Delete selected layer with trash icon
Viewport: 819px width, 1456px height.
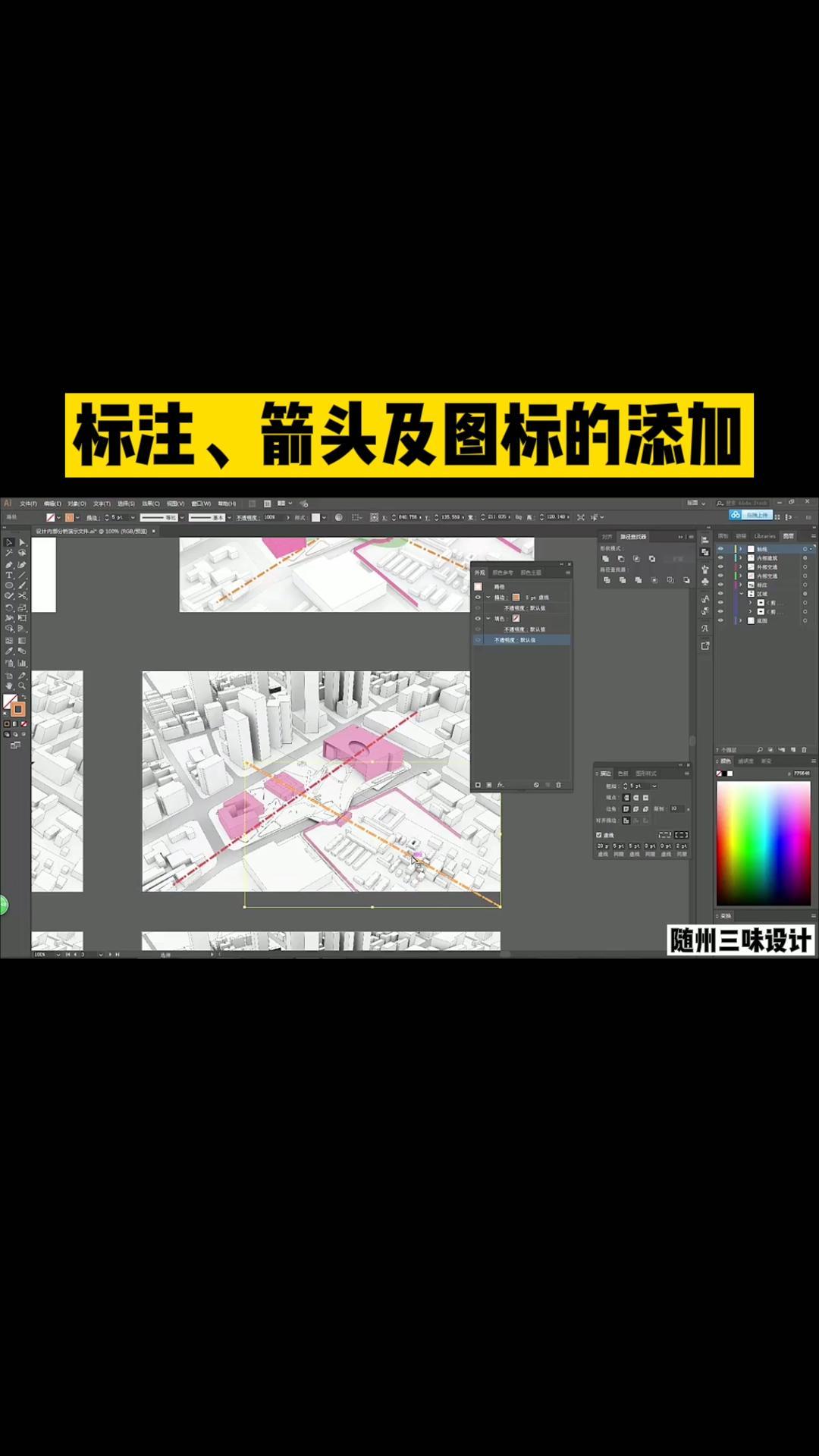coord(804,750)
